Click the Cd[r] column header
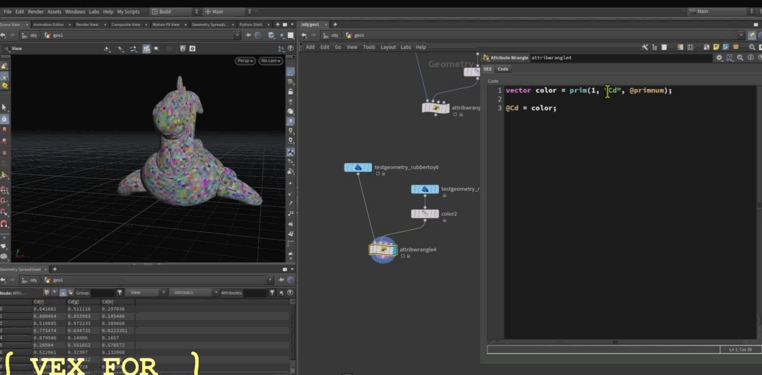Viewport: 762px width, 375px height. 49,302
